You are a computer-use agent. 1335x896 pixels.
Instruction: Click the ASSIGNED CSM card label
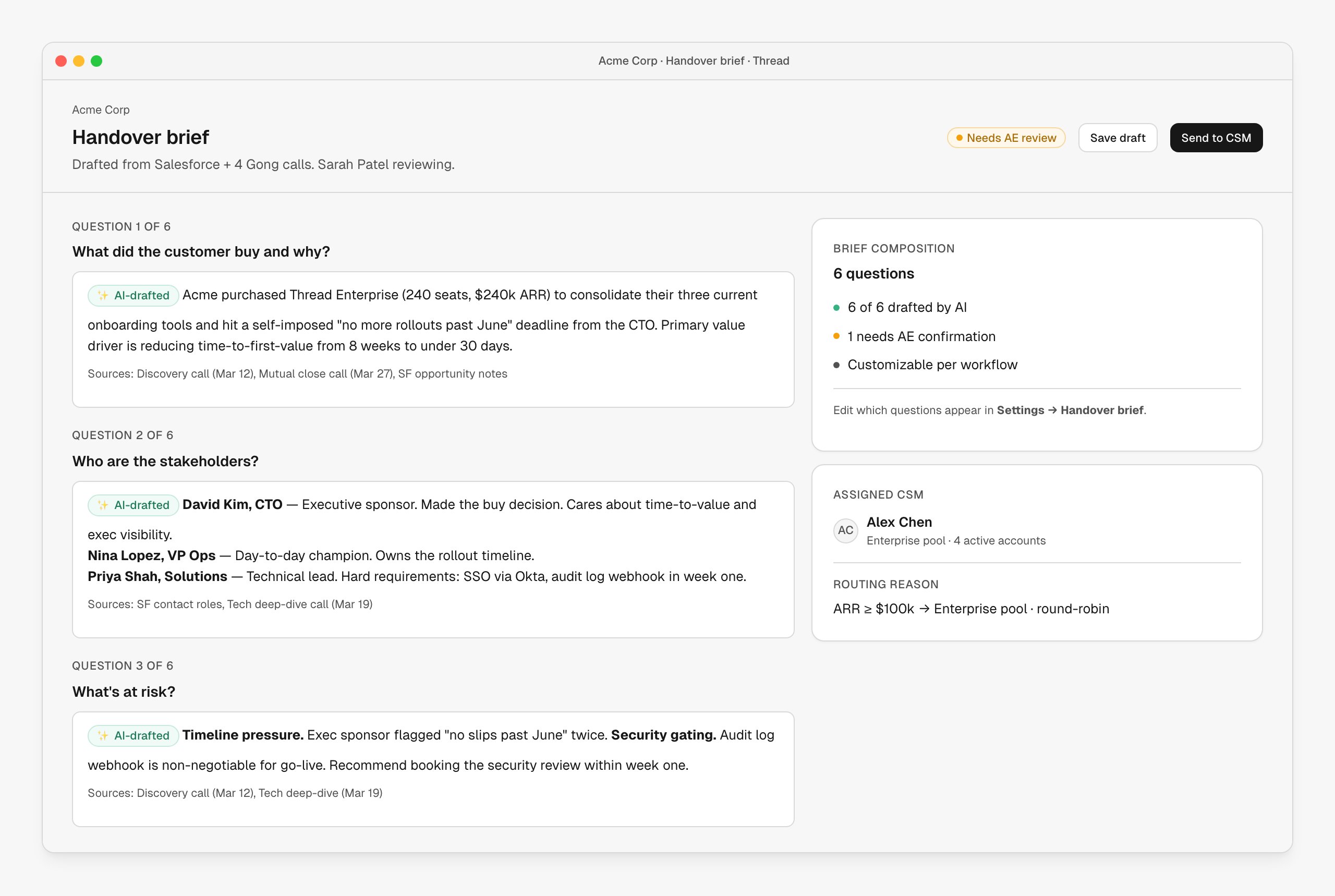878,495
